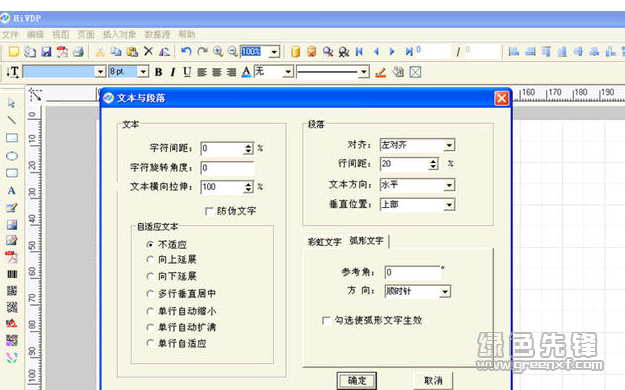Open the 视图 menu

point(61,34)
